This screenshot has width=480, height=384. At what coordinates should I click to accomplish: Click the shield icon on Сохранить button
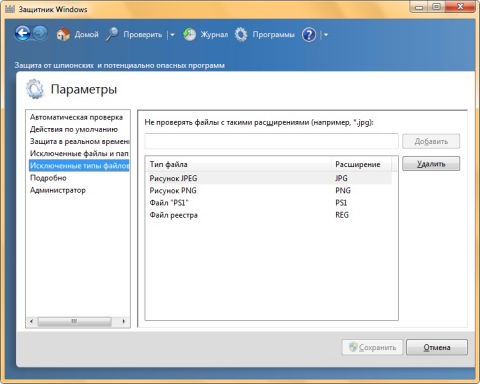pyautogui.click(x=353, y=347)
